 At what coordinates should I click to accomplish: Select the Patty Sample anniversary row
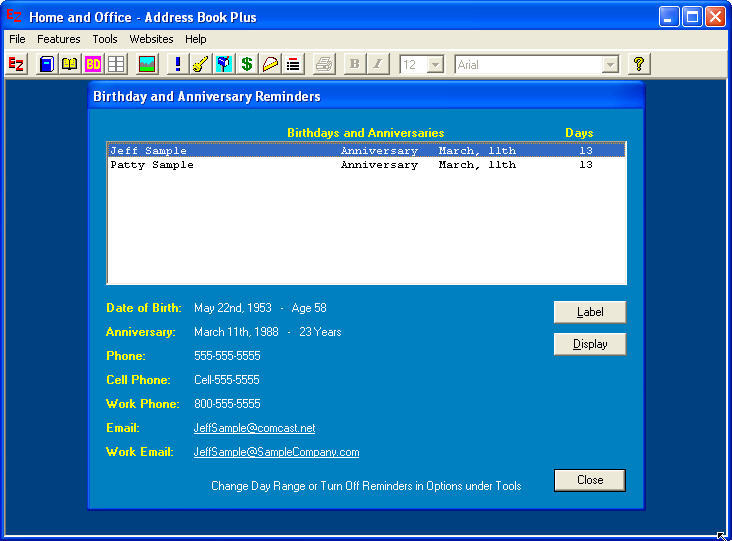366,164
